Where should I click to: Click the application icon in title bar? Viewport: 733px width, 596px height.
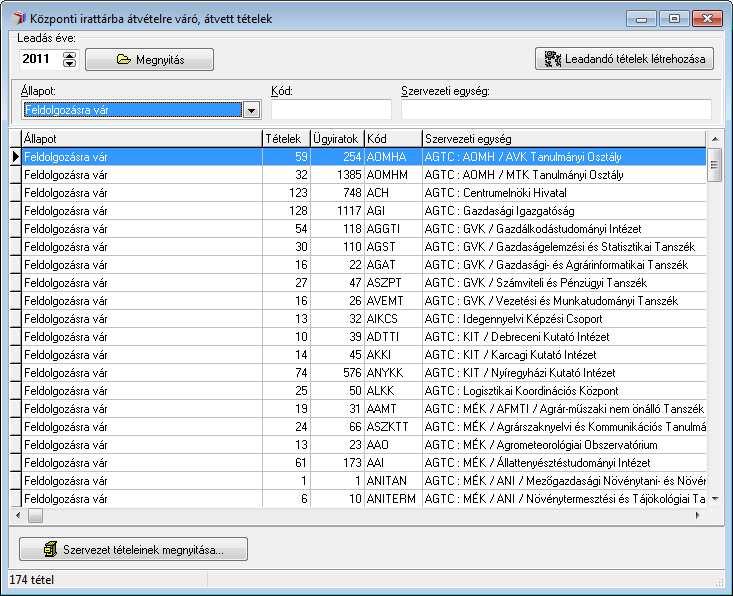click(x=18, y=18)
